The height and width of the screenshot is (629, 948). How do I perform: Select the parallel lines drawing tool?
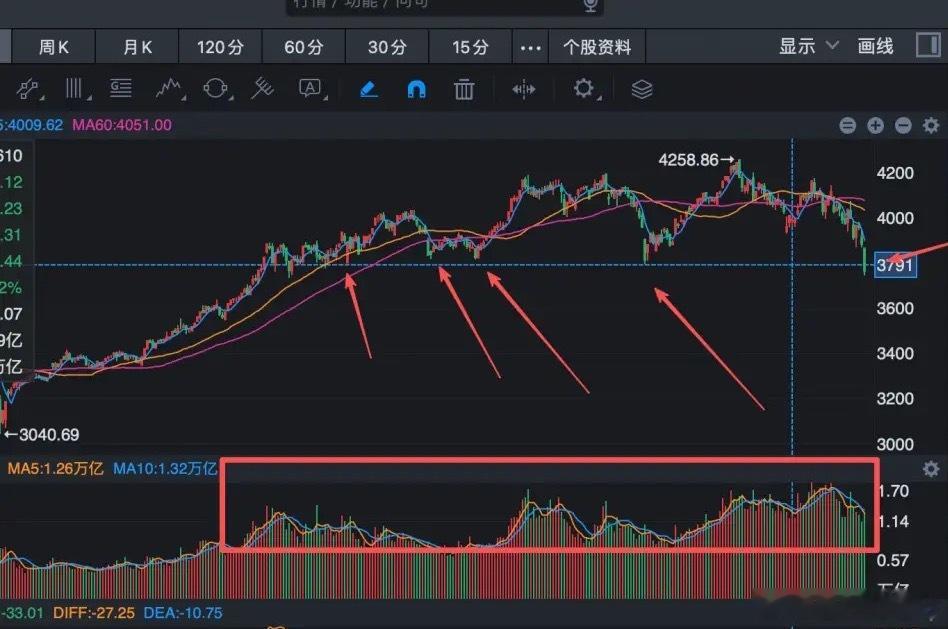[74, 89]
